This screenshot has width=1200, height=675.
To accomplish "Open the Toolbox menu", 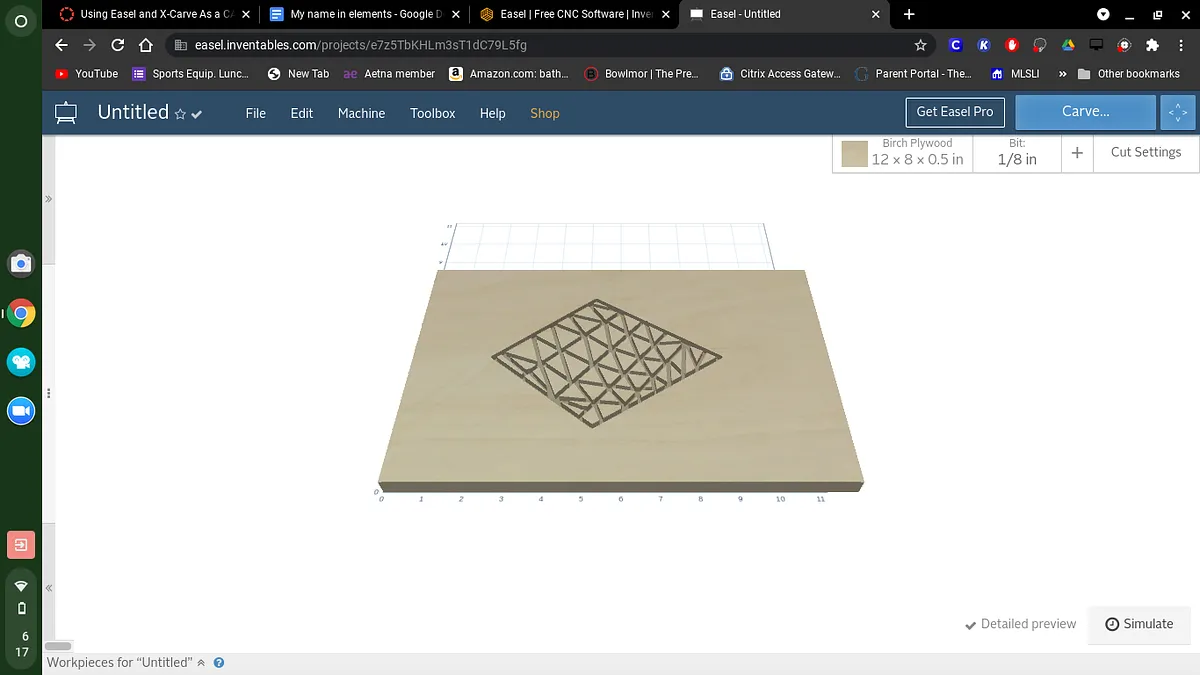I will coord(433,113).
